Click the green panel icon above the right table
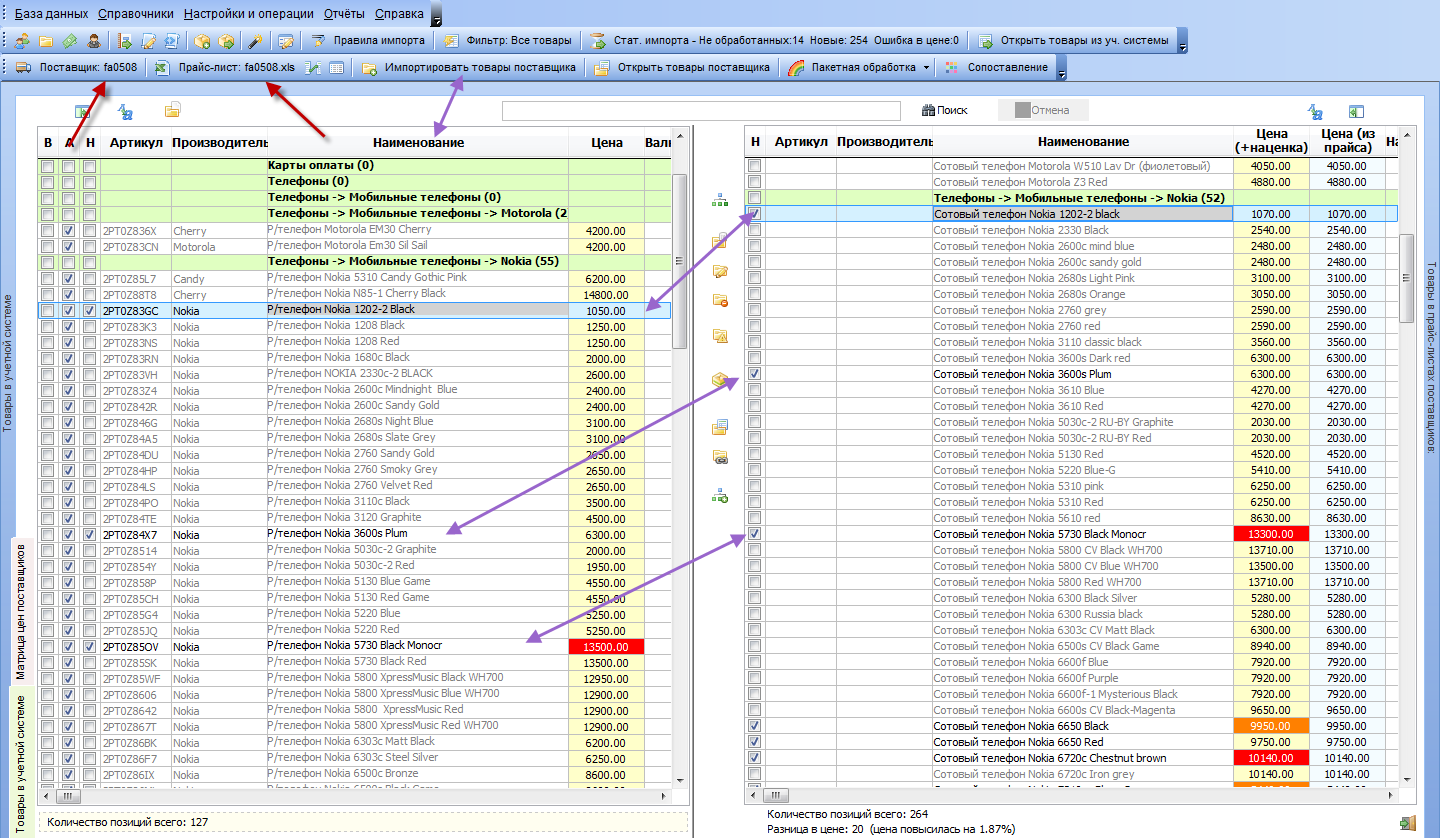 [1357, 111]
